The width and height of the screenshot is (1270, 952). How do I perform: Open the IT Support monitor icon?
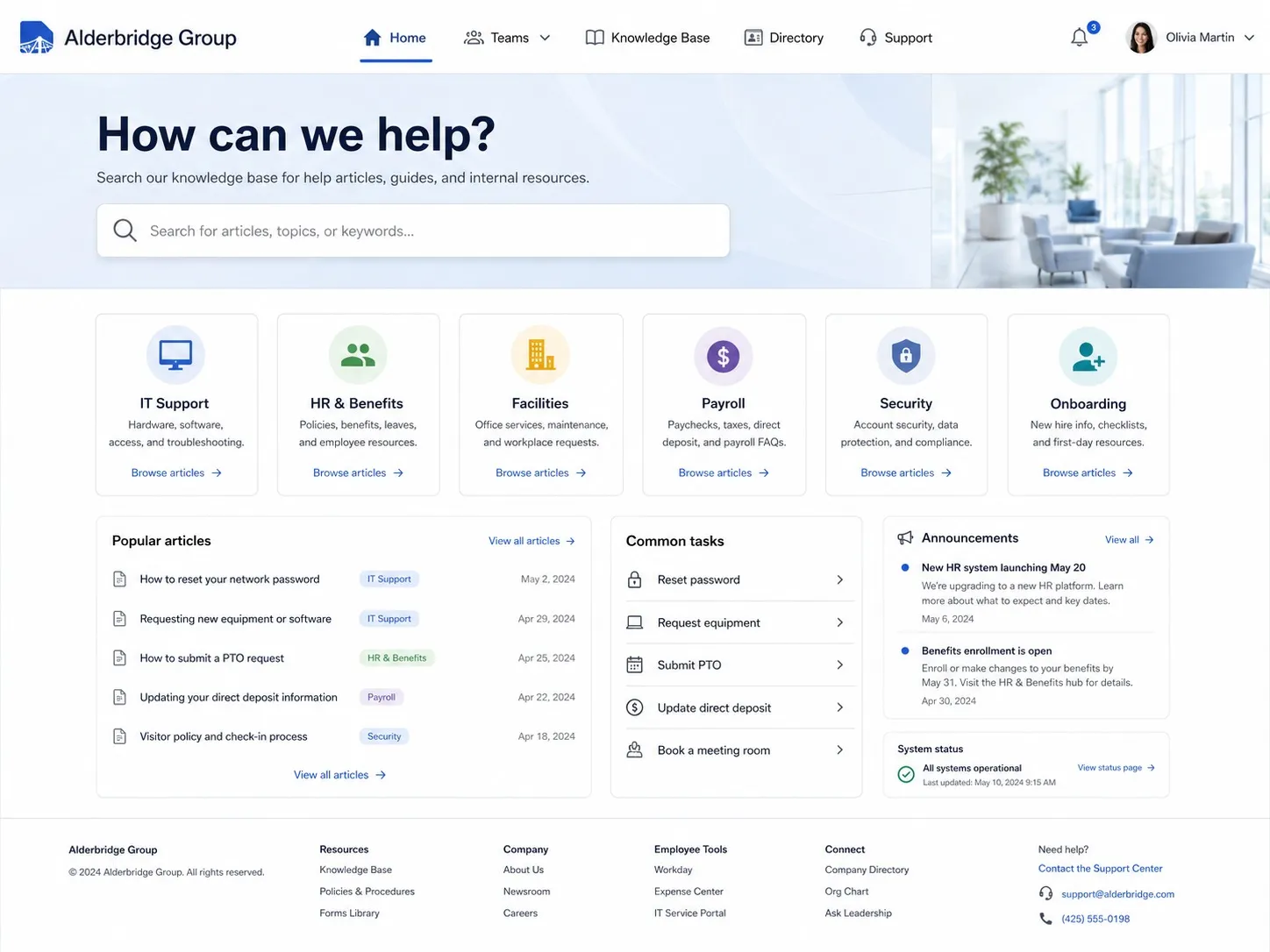point(175,355)
